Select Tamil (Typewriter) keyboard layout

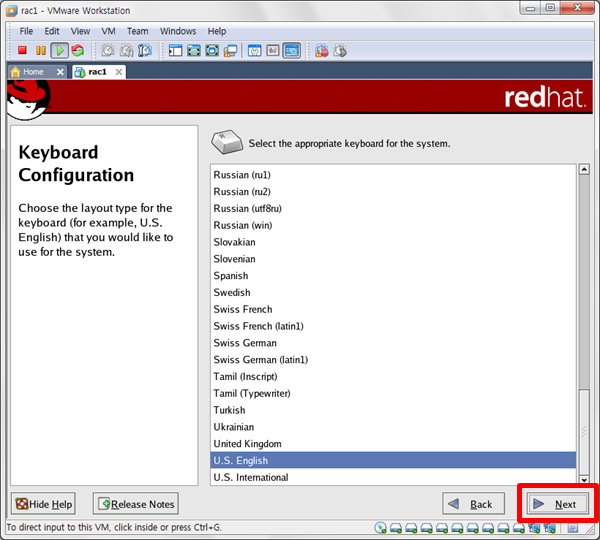(393, 394)
